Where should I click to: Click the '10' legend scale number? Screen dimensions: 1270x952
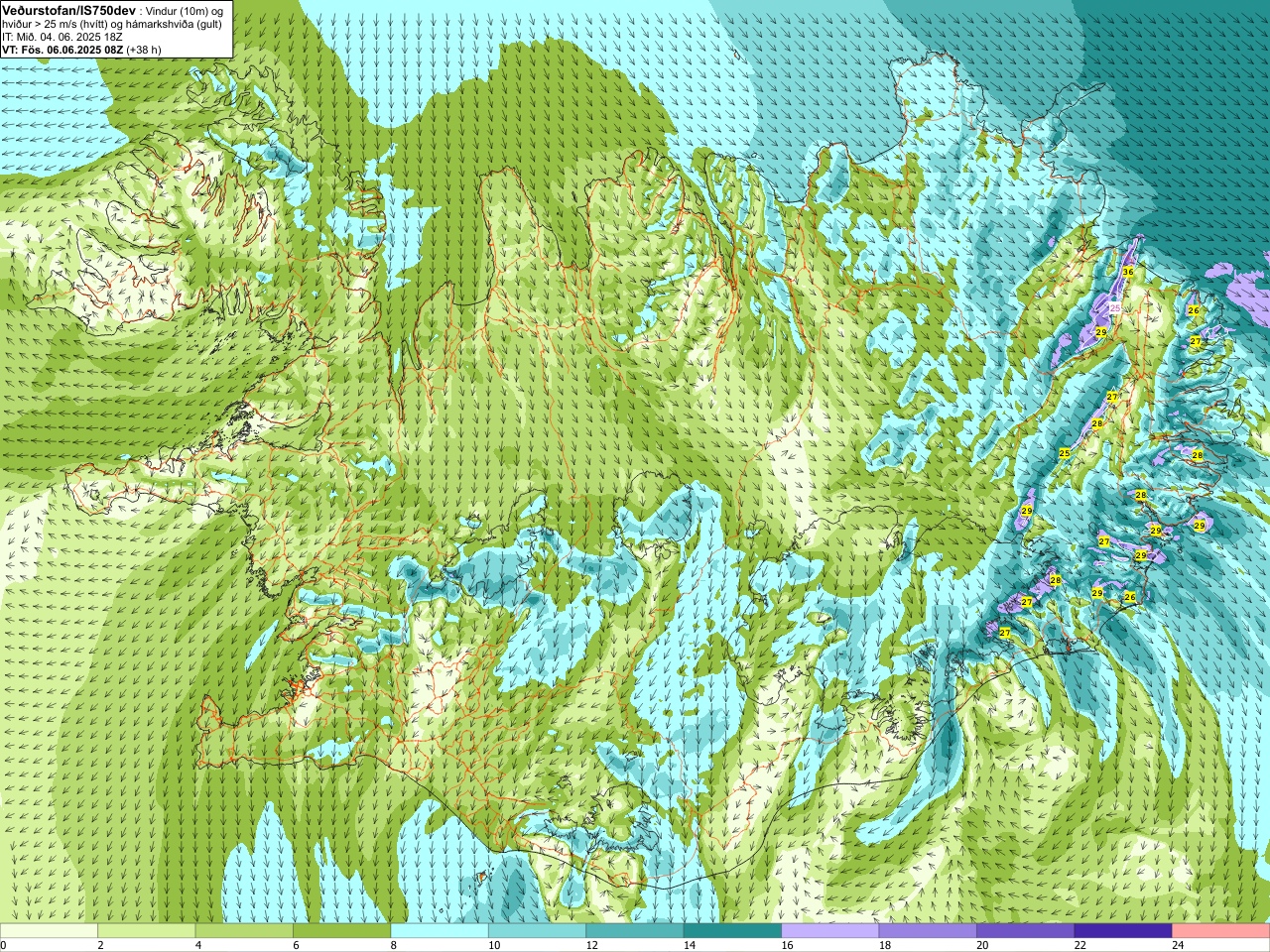tap(493, 945)
